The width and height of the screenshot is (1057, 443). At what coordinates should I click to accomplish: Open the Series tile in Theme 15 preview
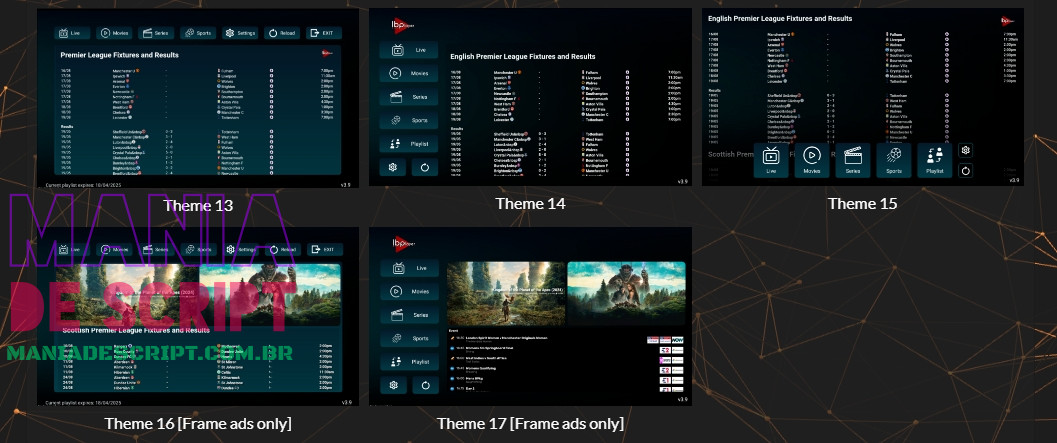click(x=853, y=160)
